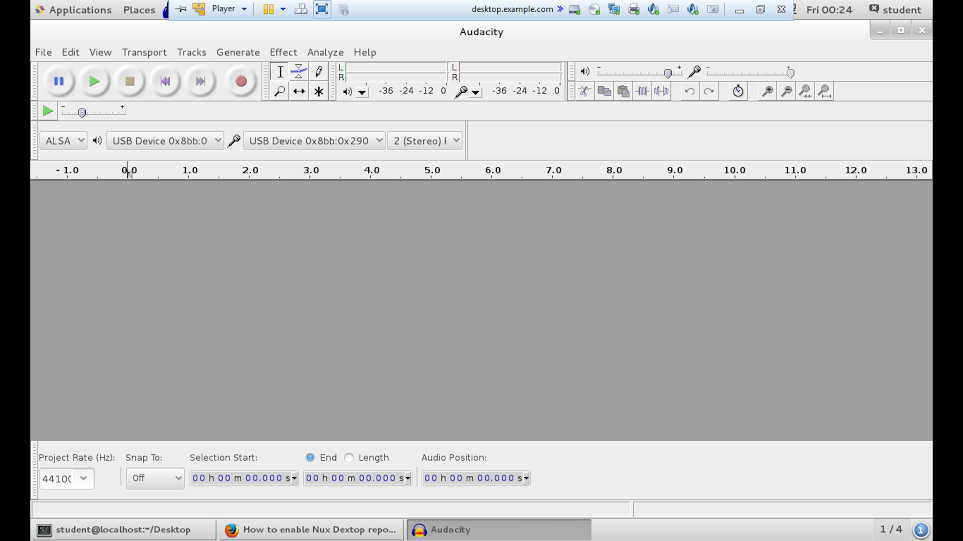The height and width of the screenshot is (541, 963).
Task: Click the output volume slider handle
Action: coord(668,73)
